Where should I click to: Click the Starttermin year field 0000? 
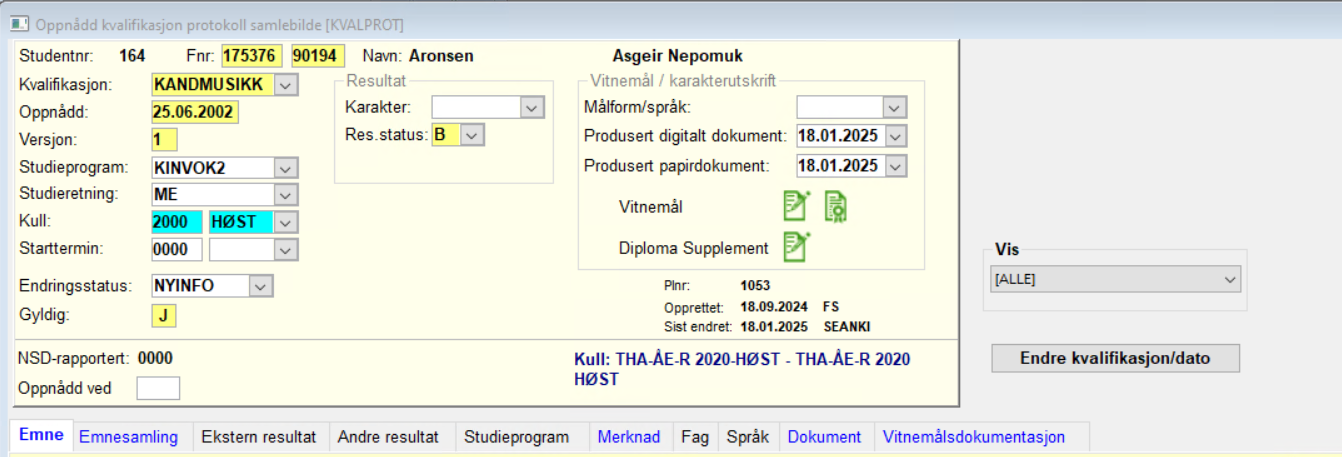click(x=177, y=248)
